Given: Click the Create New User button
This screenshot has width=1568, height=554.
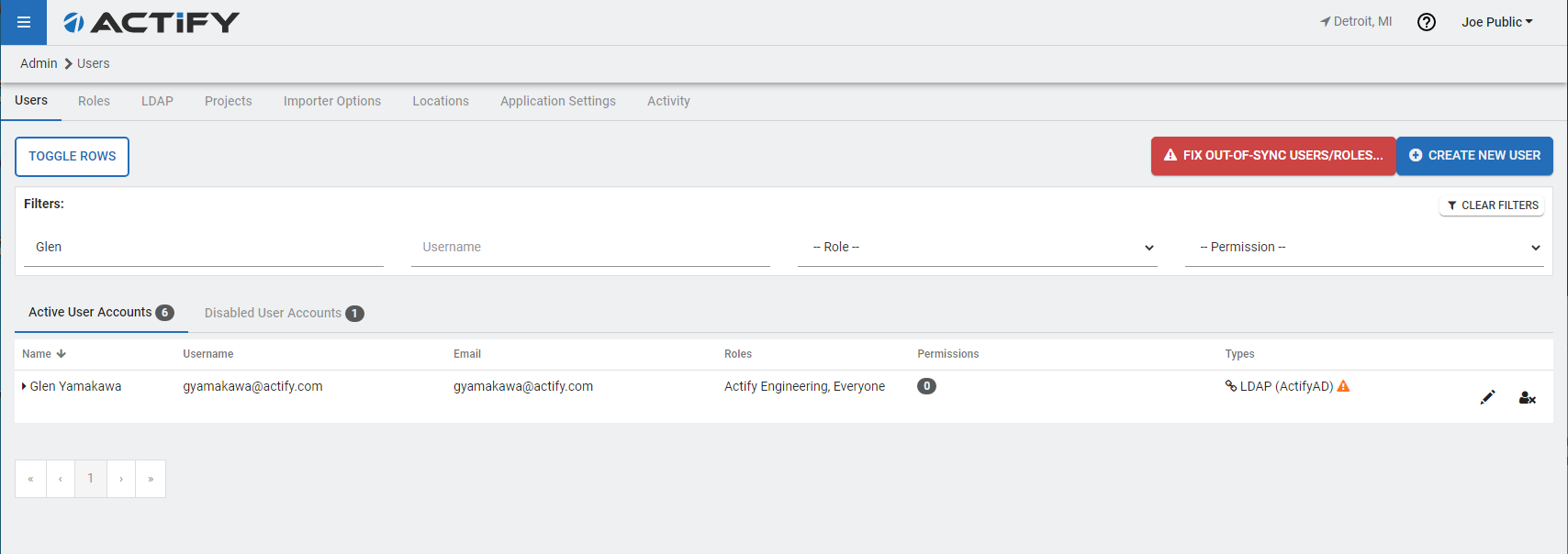Looking at the screenshot, I should coord(1474,156).
